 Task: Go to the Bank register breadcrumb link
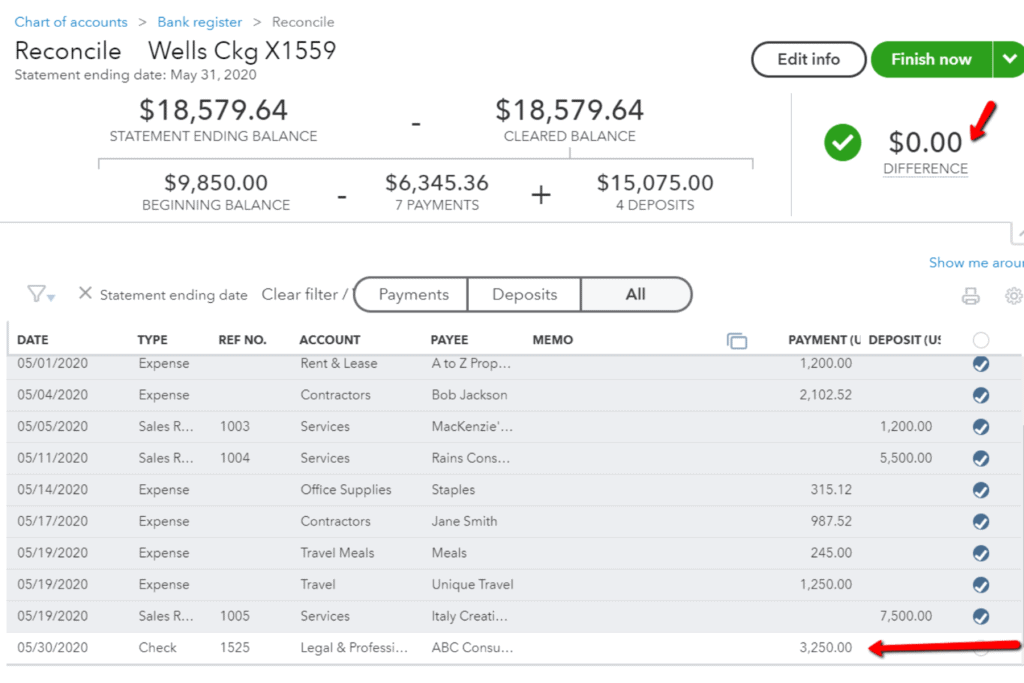point(199,22)
